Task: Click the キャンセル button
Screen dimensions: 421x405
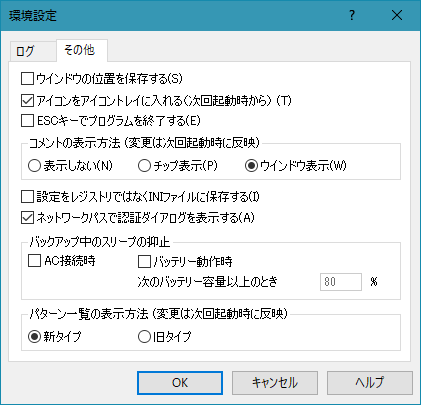Action: pyautogui.click(x=275, y=383)
